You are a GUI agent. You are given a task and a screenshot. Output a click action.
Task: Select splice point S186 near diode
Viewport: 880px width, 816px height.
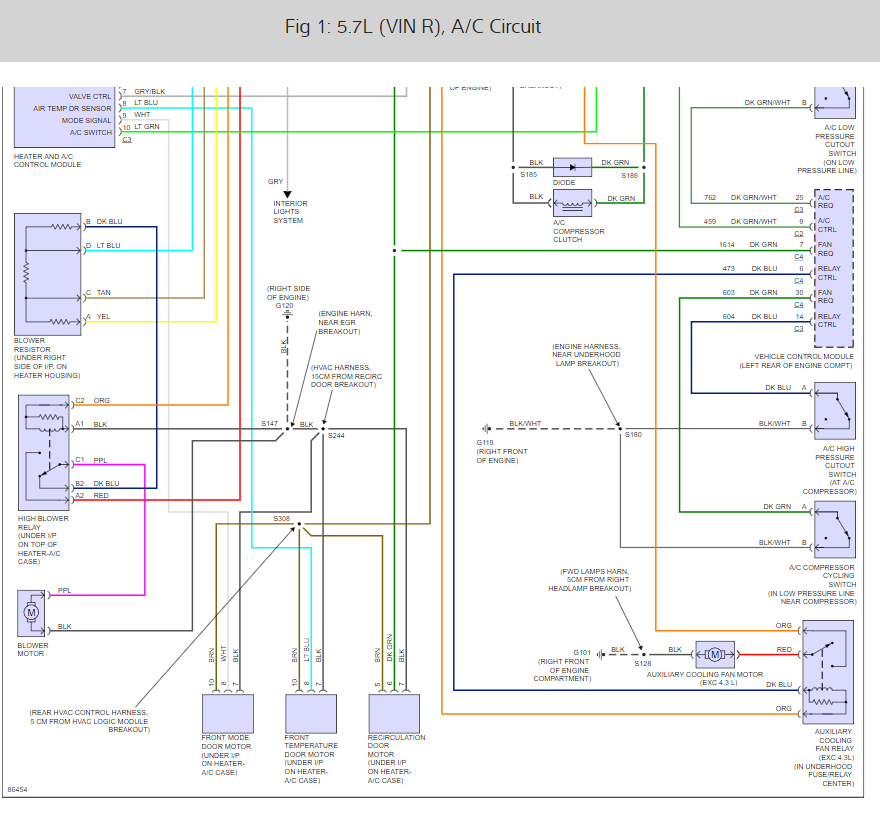pyautogui.click(x=644, y=167)
